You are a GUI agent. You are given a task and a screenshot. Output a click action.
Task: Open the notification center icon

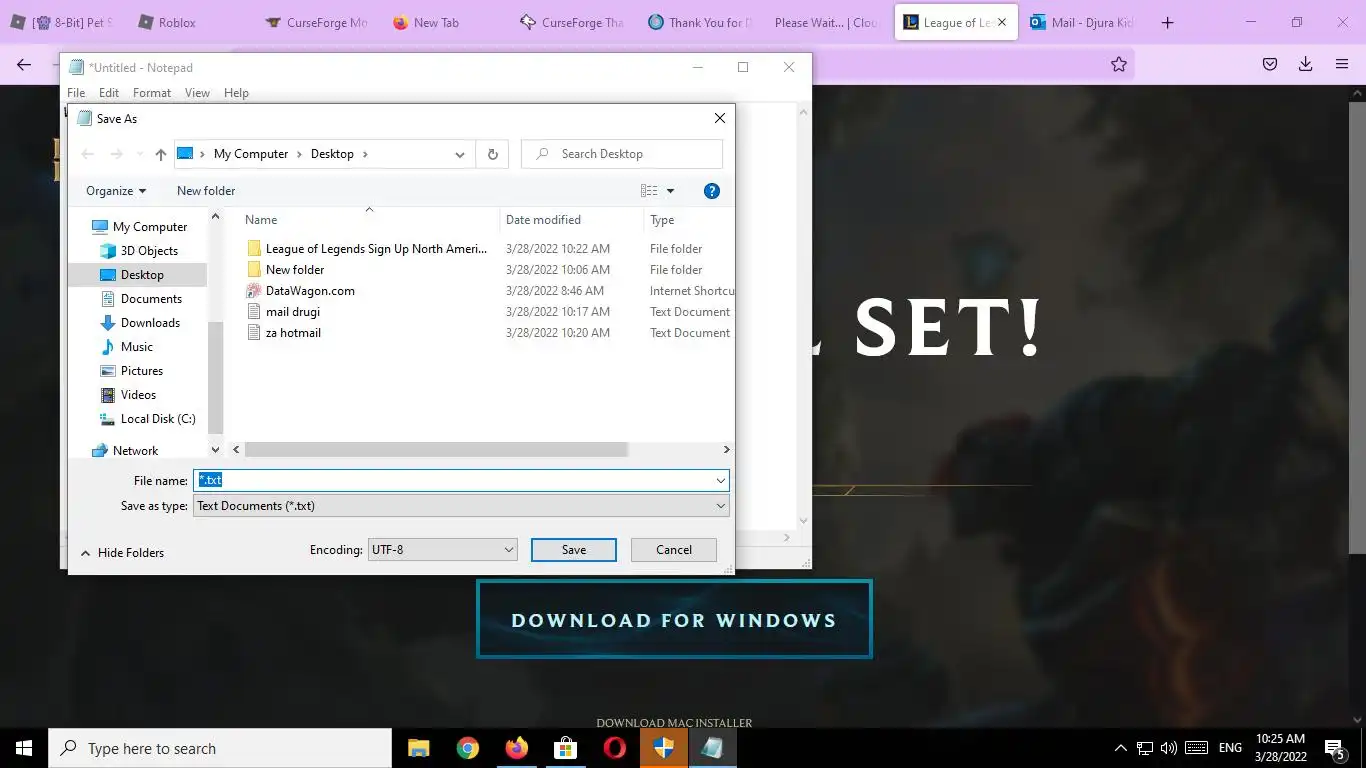pos(1334,748)
